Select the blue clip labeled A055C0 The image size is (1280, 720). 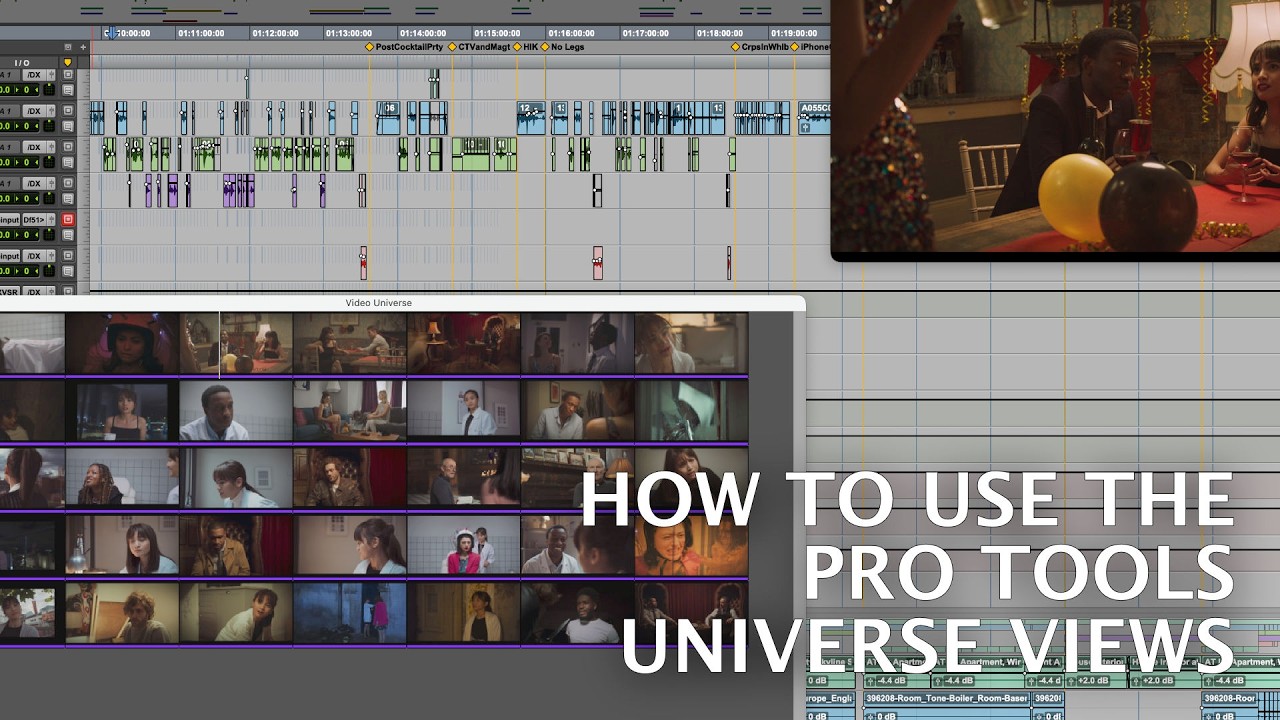(814, 117)
